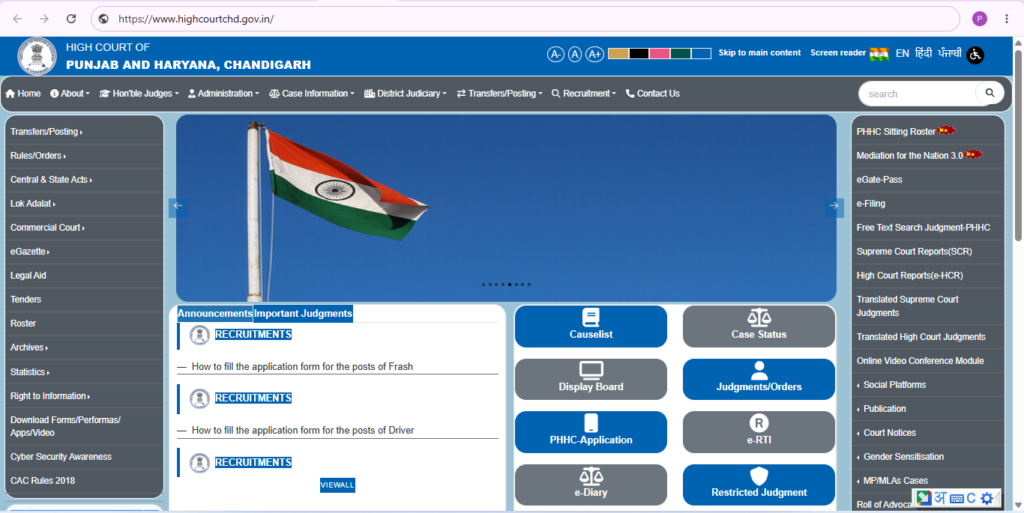Select the dark green theme swatch
The image size is (1024, 513).
tap(680, 54)
